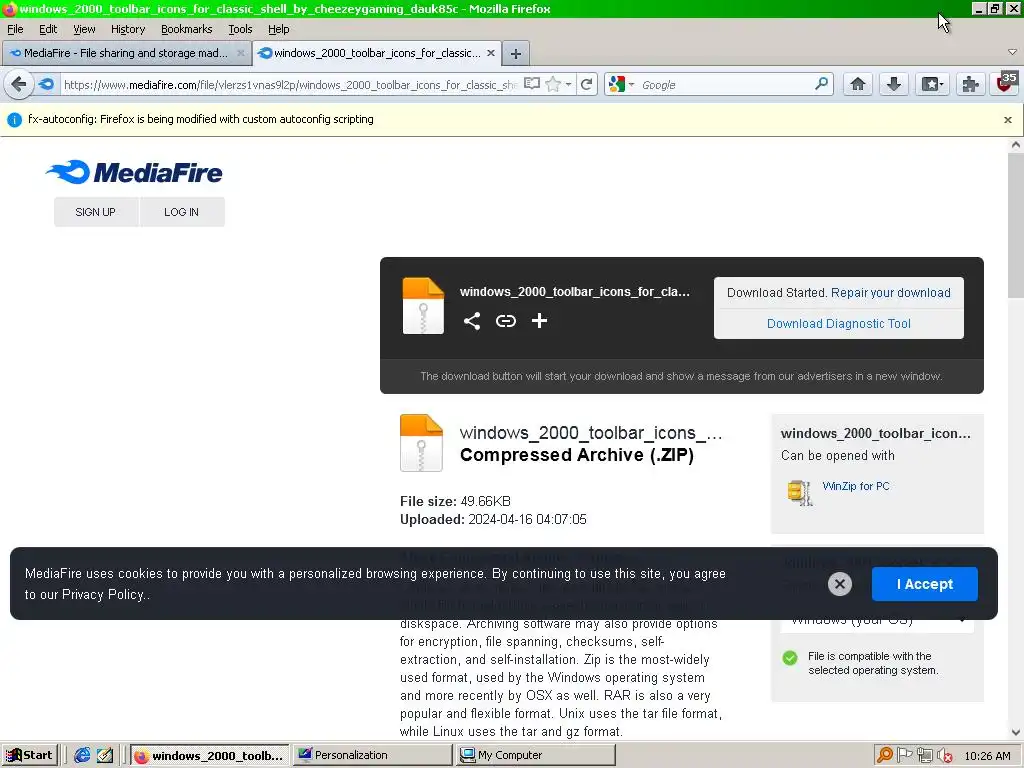Viewport: 1024px width, 768px height.
Task: Open reader view book icon
Action: point(532,84)
